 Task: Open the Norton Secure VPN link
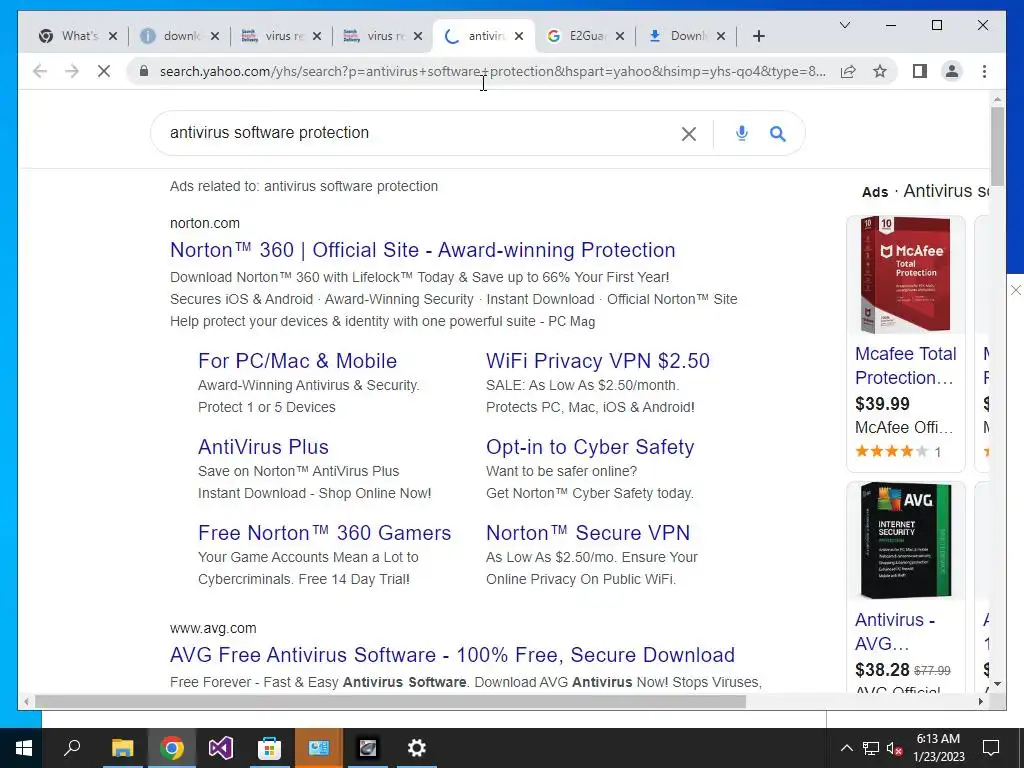click(588, 533)
